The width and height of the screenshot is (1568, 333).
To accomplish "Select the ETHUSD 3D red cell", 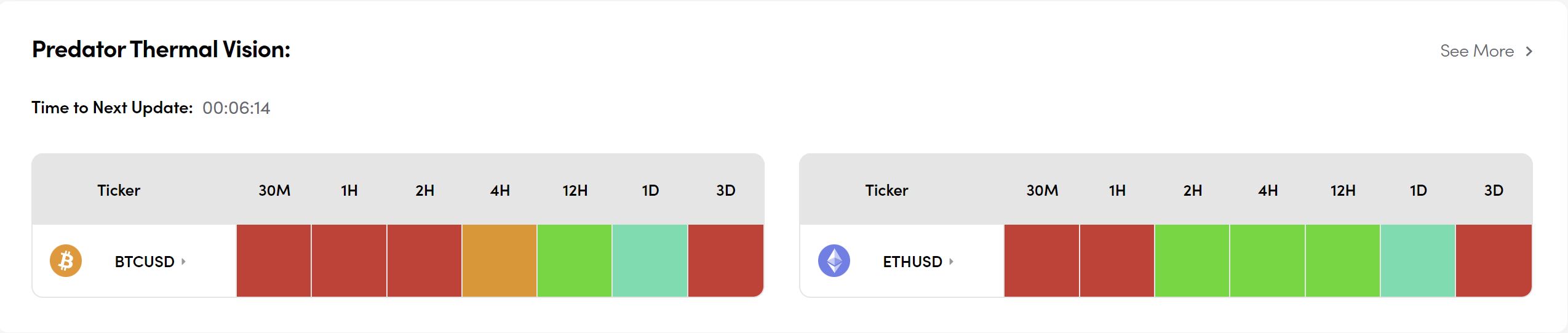I will pos(1493,260).
